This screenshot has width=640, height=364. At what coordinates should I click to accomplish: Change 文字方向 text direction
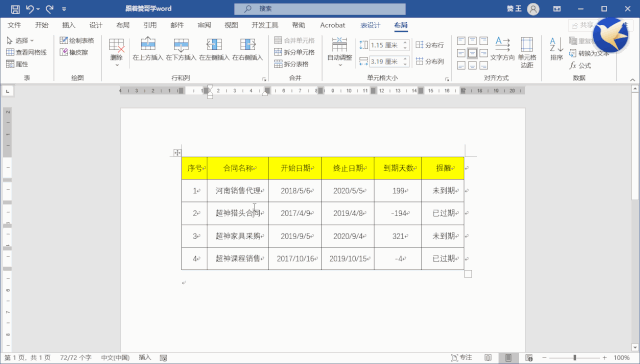(502, 49)
